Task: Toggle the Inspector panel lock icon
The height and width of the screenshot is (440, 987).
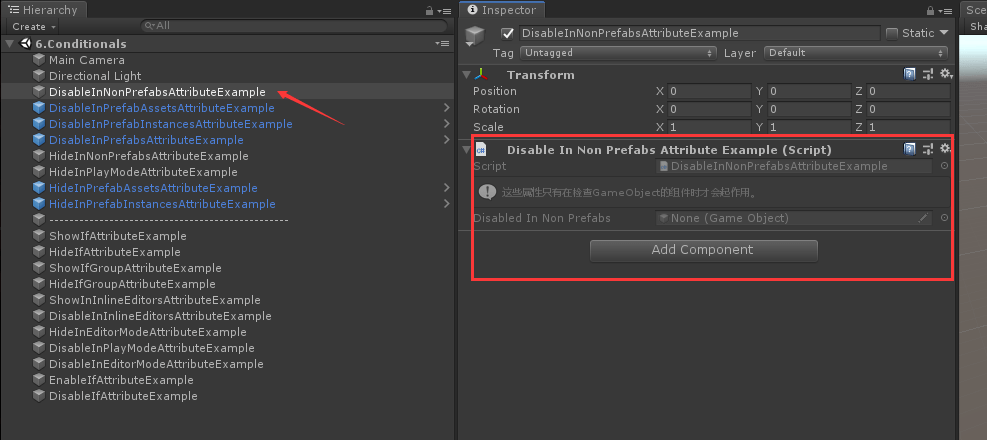Action: [x=927, y=10]
